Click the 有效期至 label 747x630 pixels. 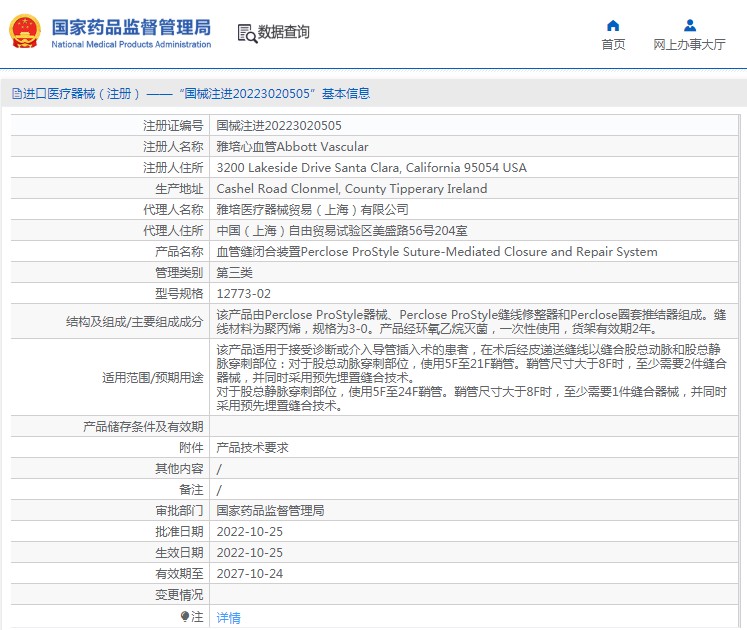click(x=179, y=573)
